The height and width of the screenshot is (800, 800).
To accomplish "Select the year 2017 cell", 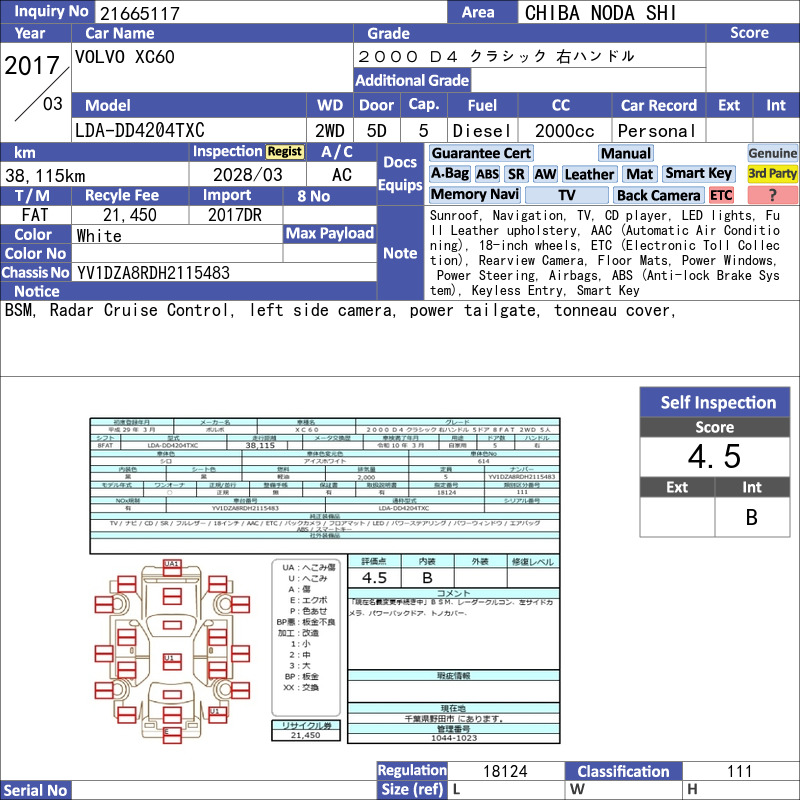I will coord(32,65).
